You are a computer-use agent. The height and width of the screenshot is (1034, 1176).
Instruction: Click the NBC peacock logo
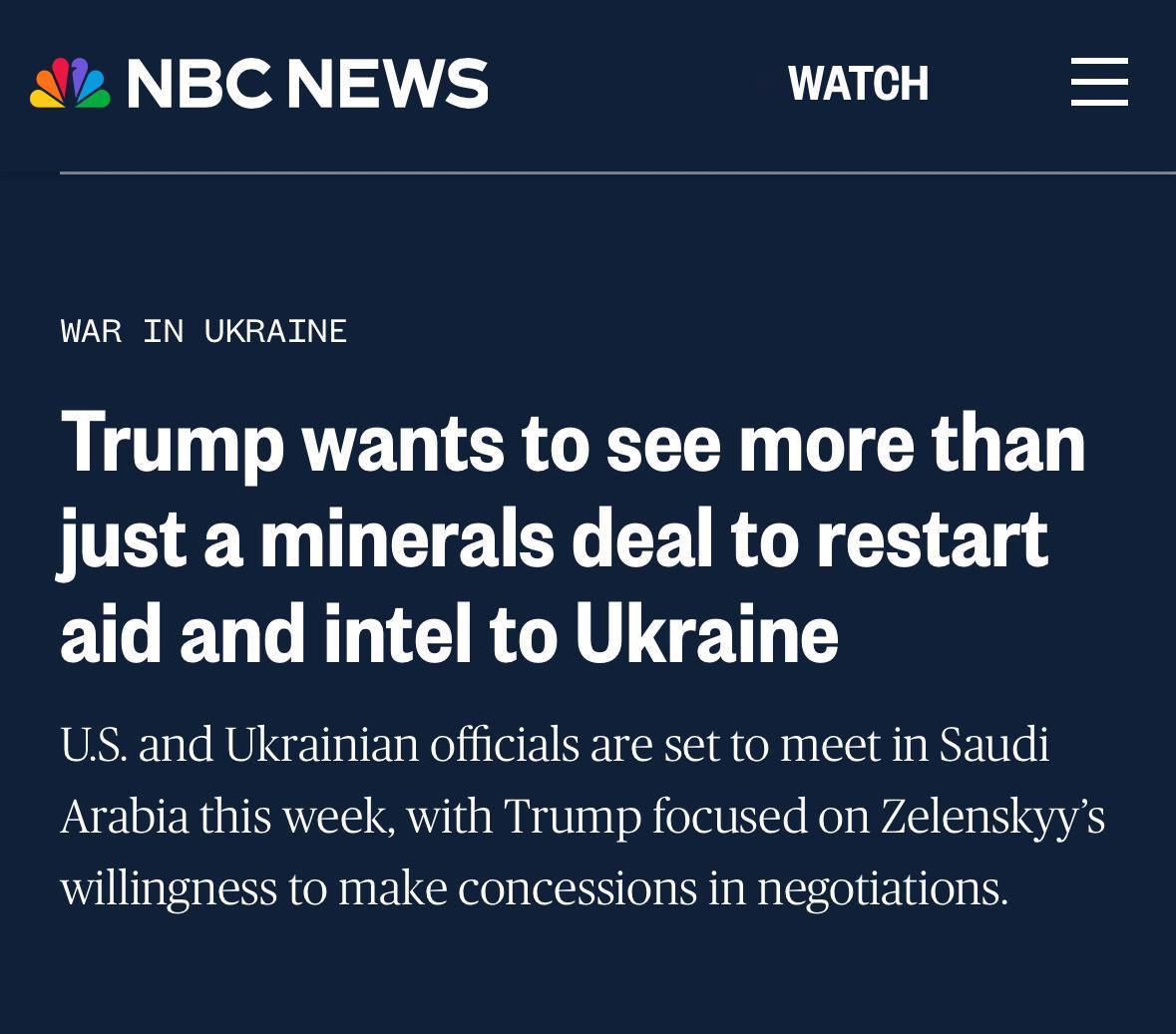point(70,83)
